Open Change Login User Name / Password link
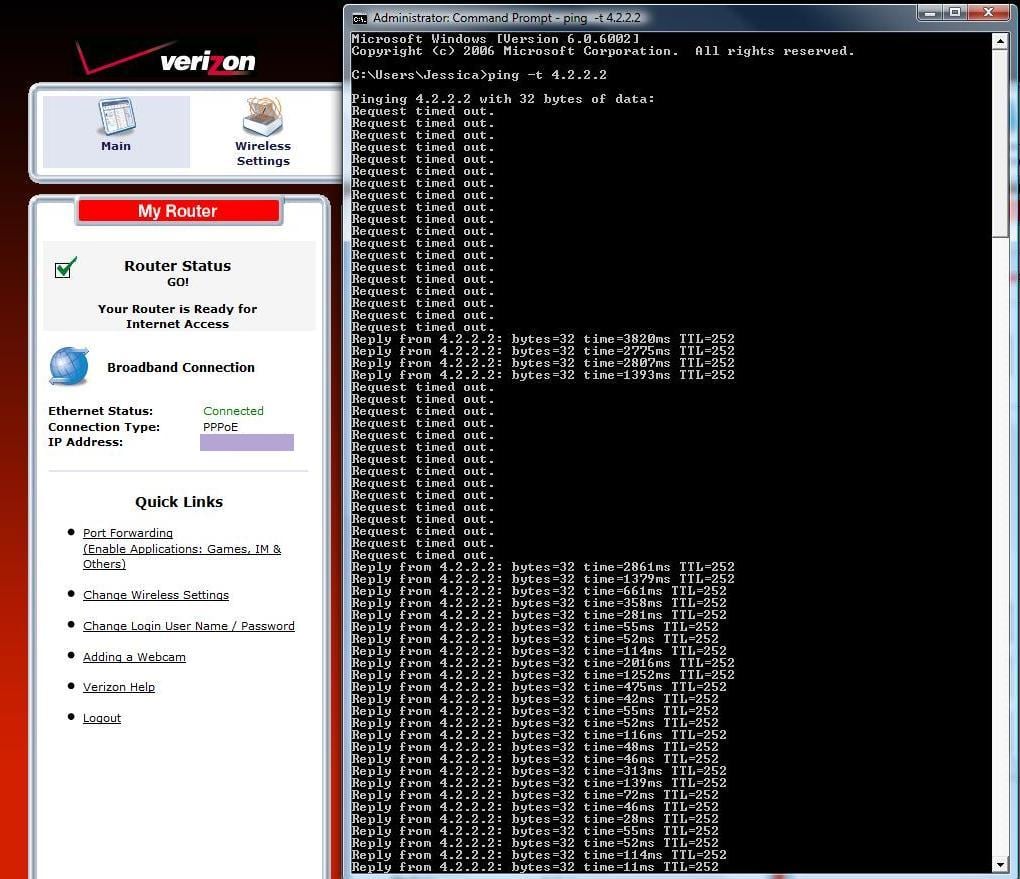Screen dimensions: 1020x879 coord(189,626)
